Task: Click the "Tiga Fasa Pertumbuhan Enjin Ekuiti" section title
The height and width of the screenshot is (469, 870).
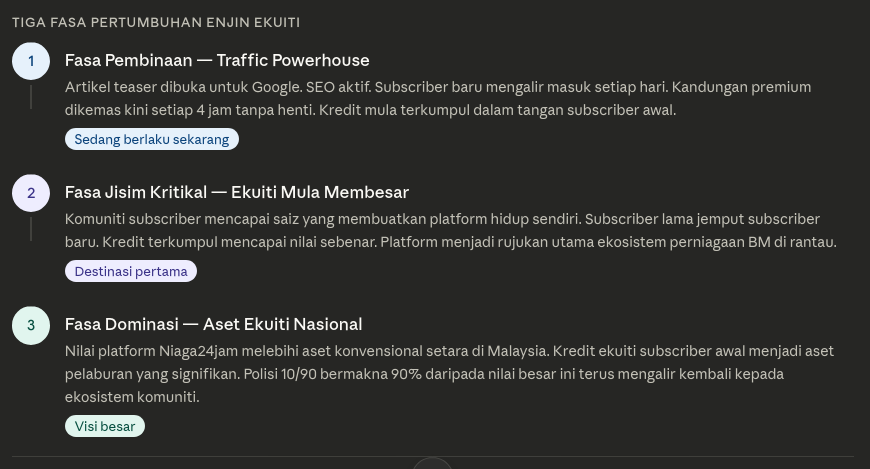Action: (156, 22)
